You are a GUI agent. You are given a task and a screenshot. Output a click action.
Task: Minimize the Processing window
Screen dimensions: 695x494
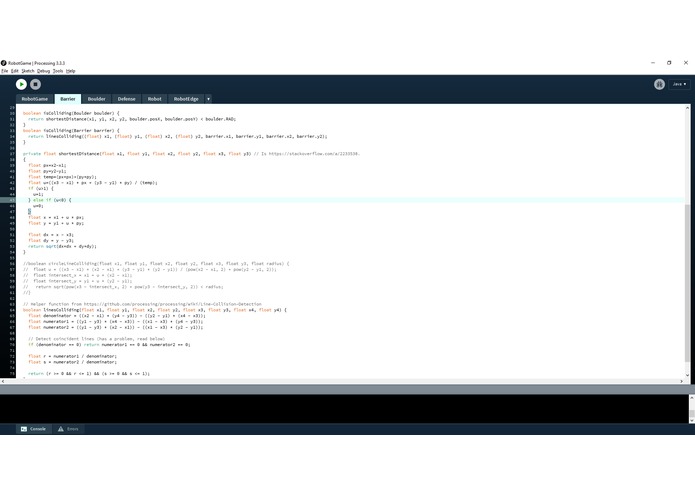(653, 63)
